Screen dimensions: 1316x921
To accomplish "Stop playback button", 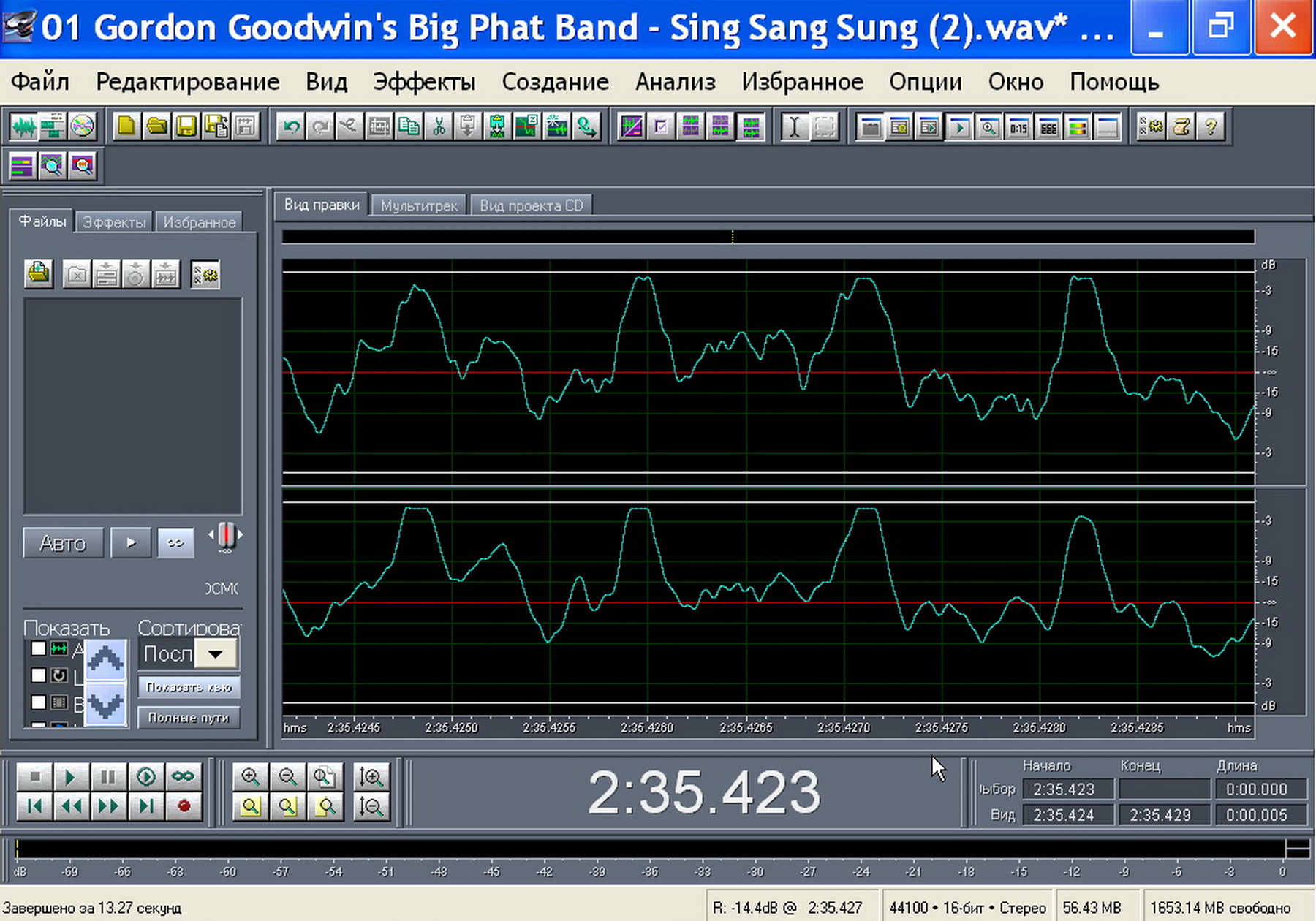I will [34, 776].
